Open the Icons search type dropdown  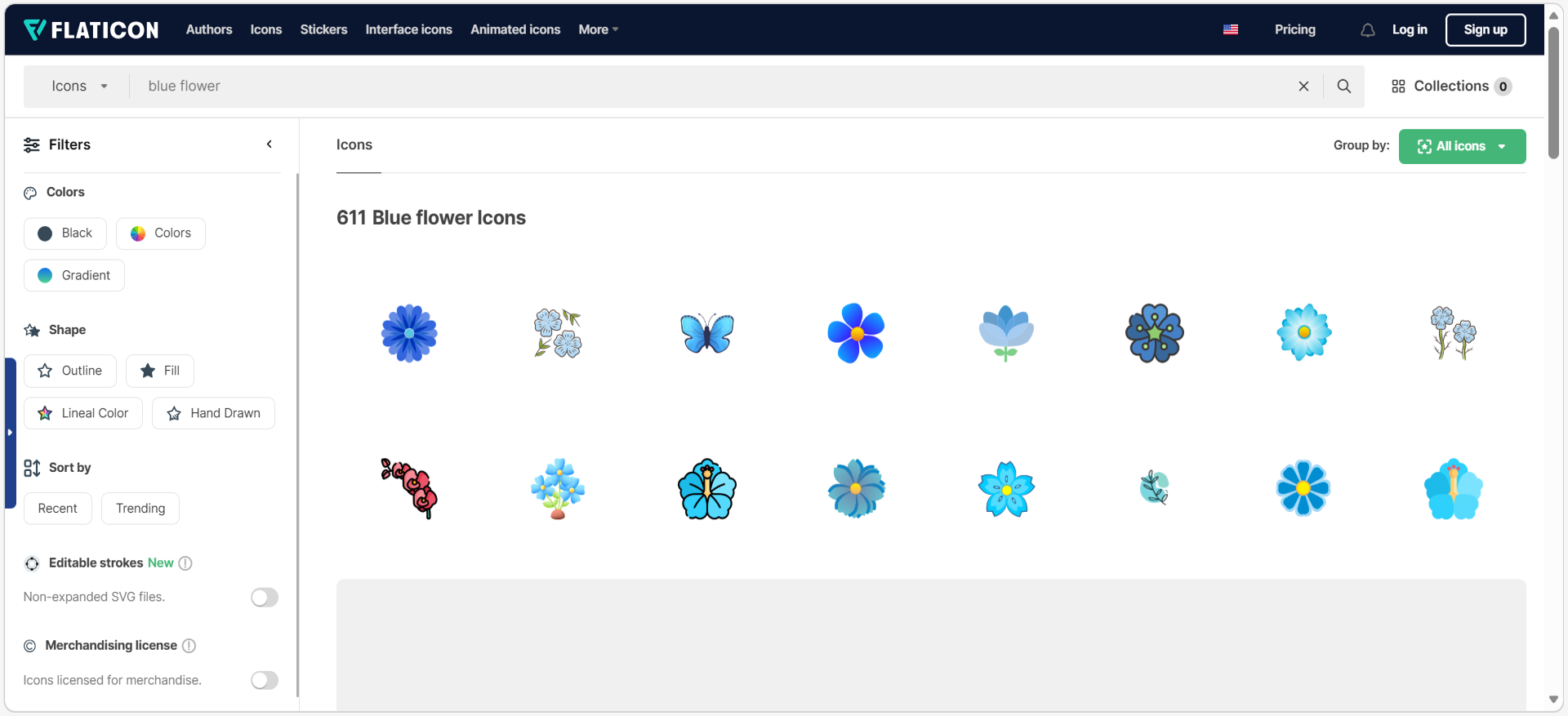click(x=79, y=87)
